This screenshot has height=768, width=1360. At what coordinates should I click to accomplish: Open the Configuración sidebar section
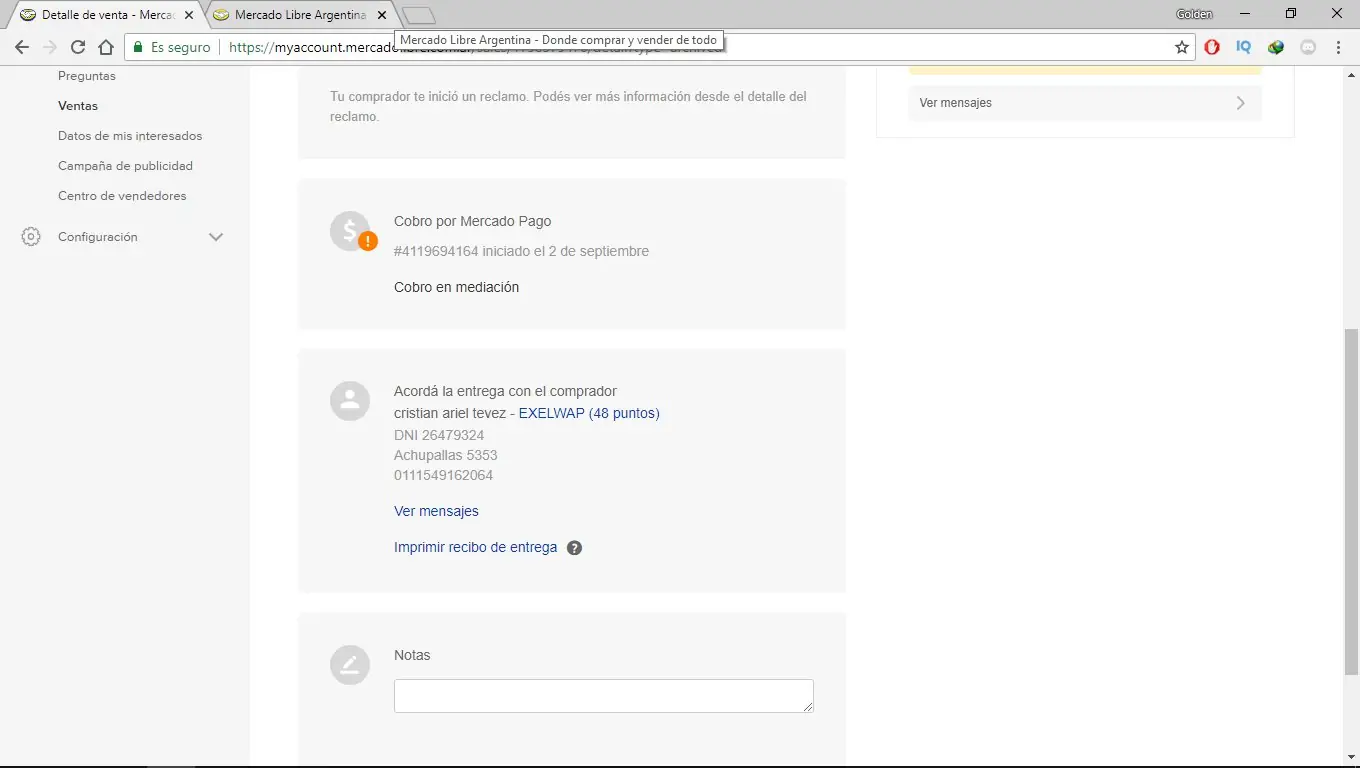tap(98, 237)
